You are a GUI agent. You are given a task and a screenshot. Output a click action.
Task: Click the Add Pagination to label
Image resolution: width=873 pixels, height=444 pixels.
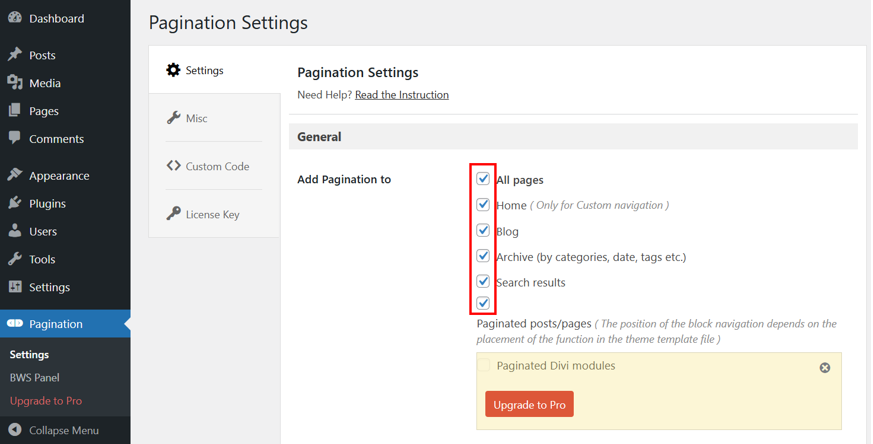344,179
